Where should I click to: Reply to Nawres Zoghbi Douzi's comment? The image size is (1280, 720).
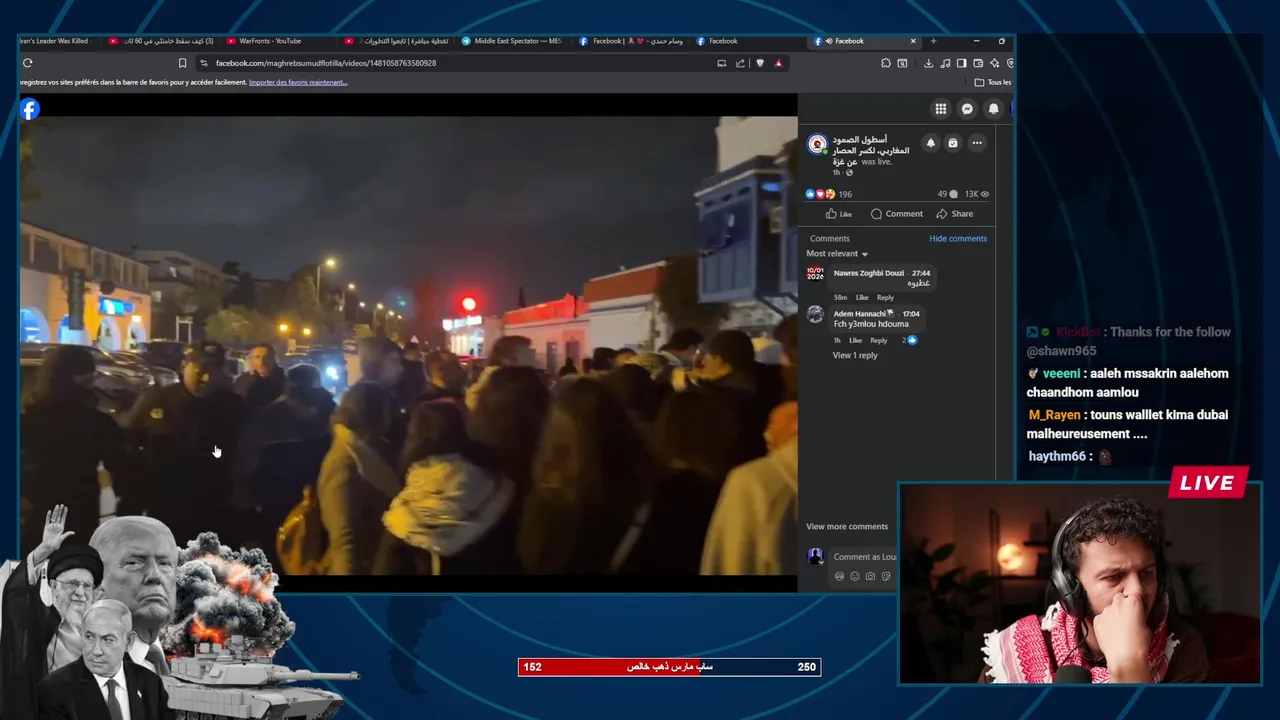pyautogui.click(x=886, y=297)
